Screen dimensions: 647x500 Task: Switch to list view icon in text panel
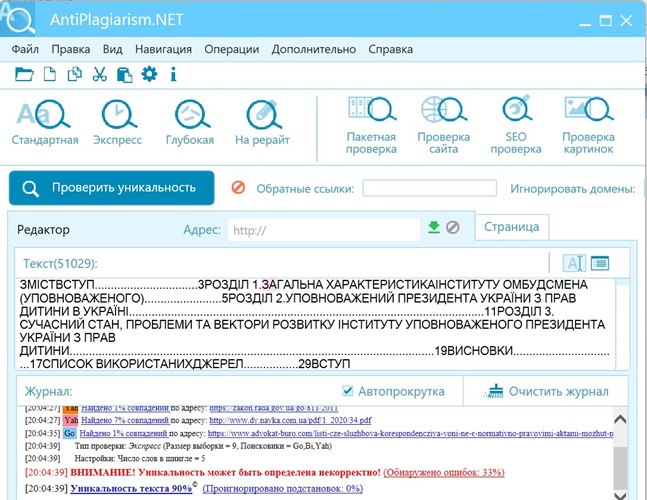point(600,263)
